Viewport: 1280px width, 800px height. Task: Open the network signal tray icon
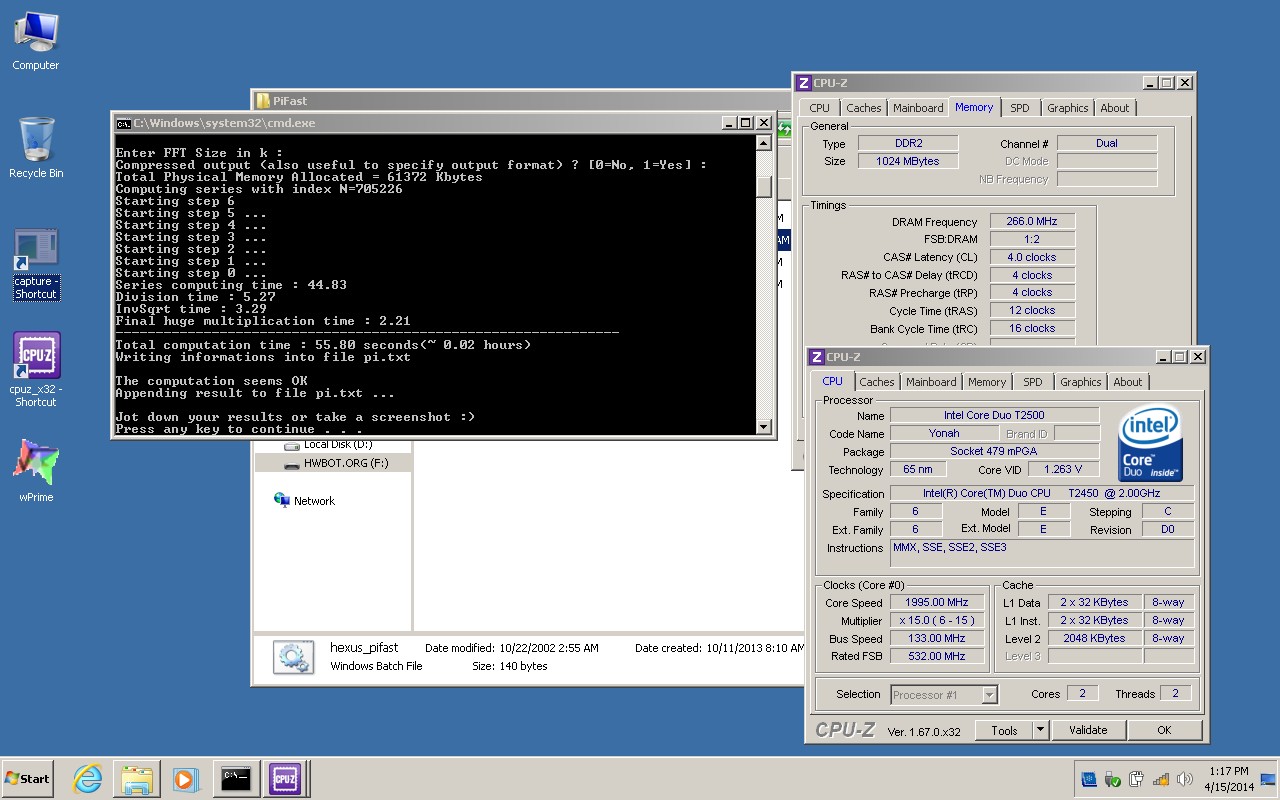(x=1161, y=779)
